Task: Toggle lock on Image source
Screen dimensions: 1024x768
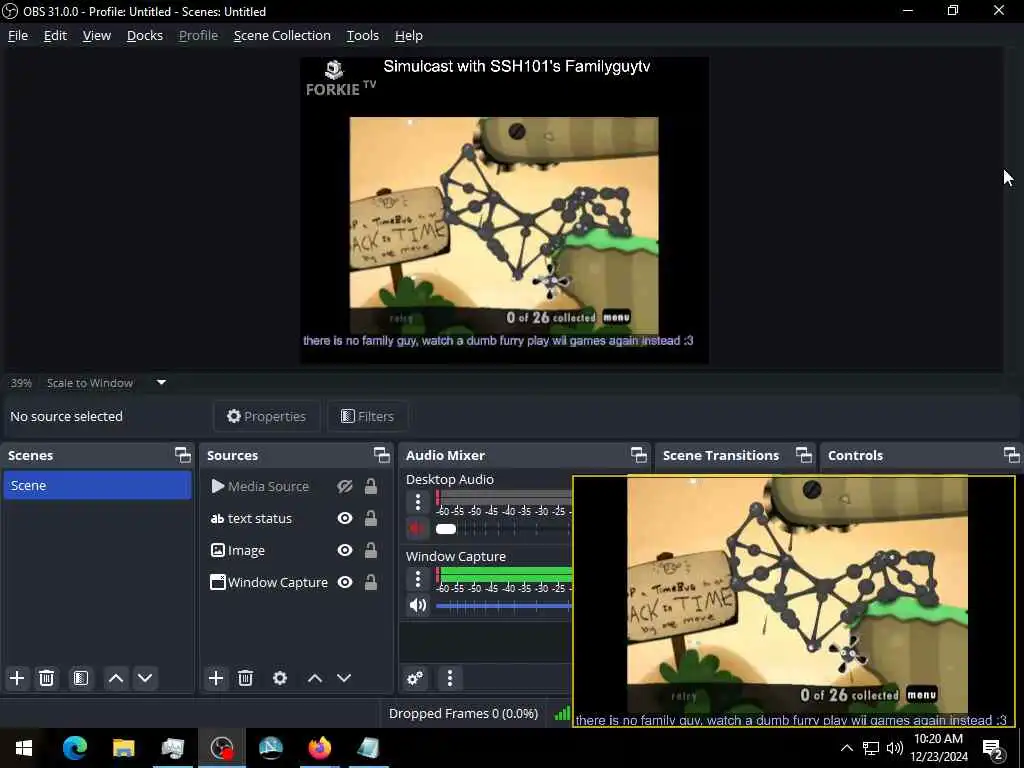Action: tap(371, 551)
